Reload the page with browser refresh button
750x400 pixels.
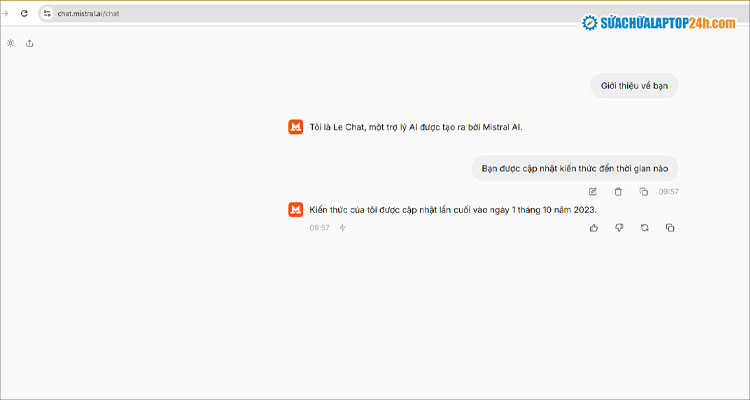[24, 13]
